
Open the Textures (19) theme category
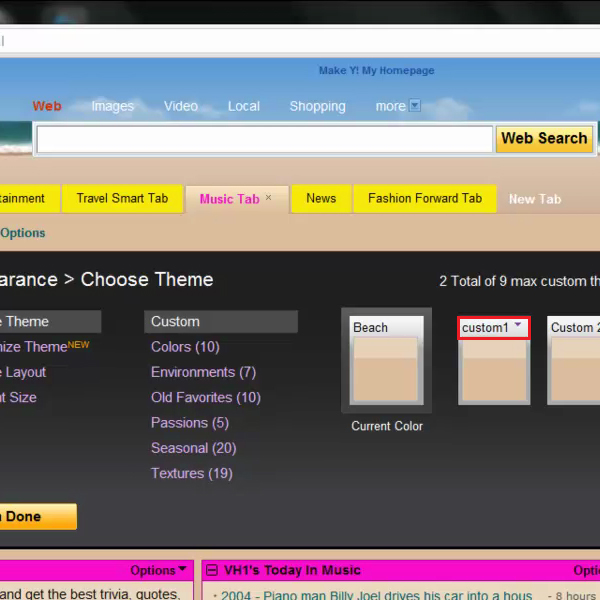[x=192, y=473]
